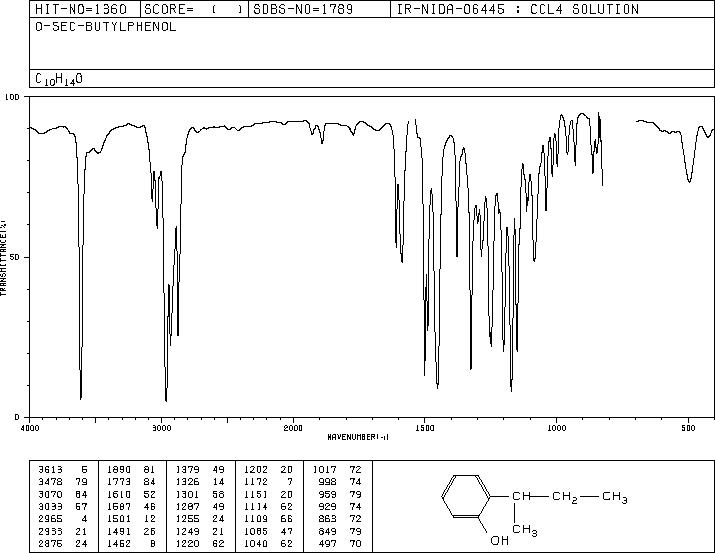Select the 1085 wavenumber cell
The image size is (715, 553).
tap(256, 531)
